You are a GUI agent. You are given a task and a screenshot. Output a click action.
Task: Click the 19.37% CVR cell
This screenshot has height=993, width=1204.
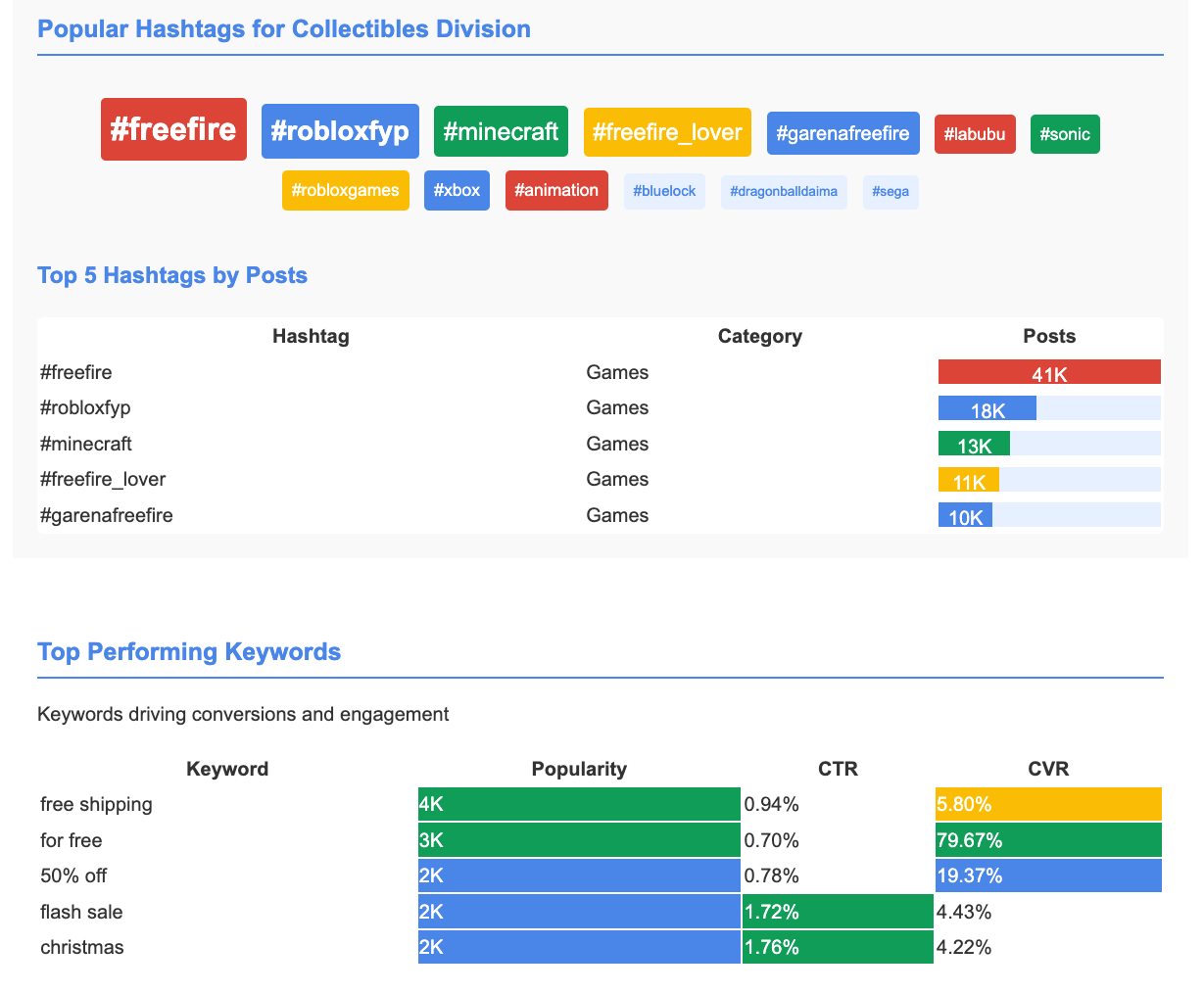pos(1048,875)
